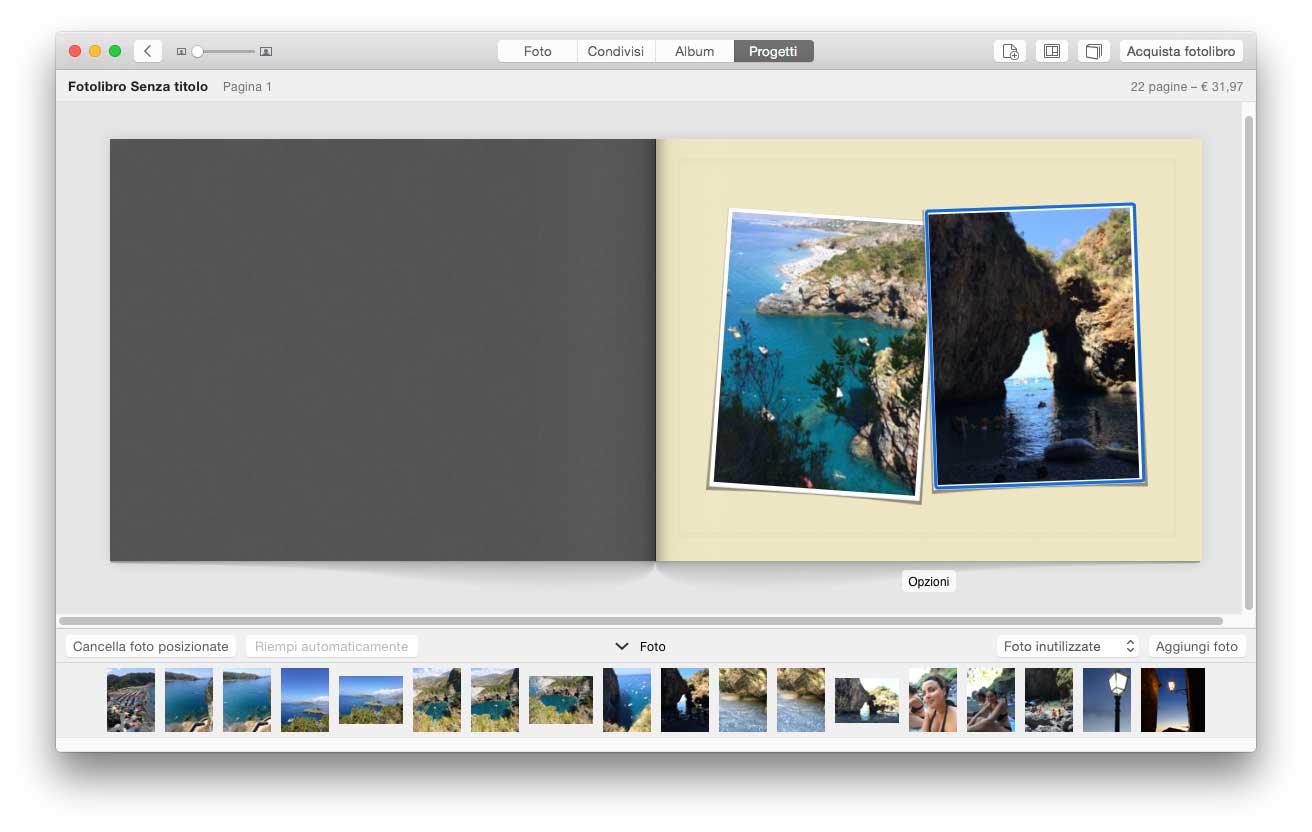This screenshot has width=1312, height=832.
Task: Open the Condivisi tab
Action: pos(615,51)
